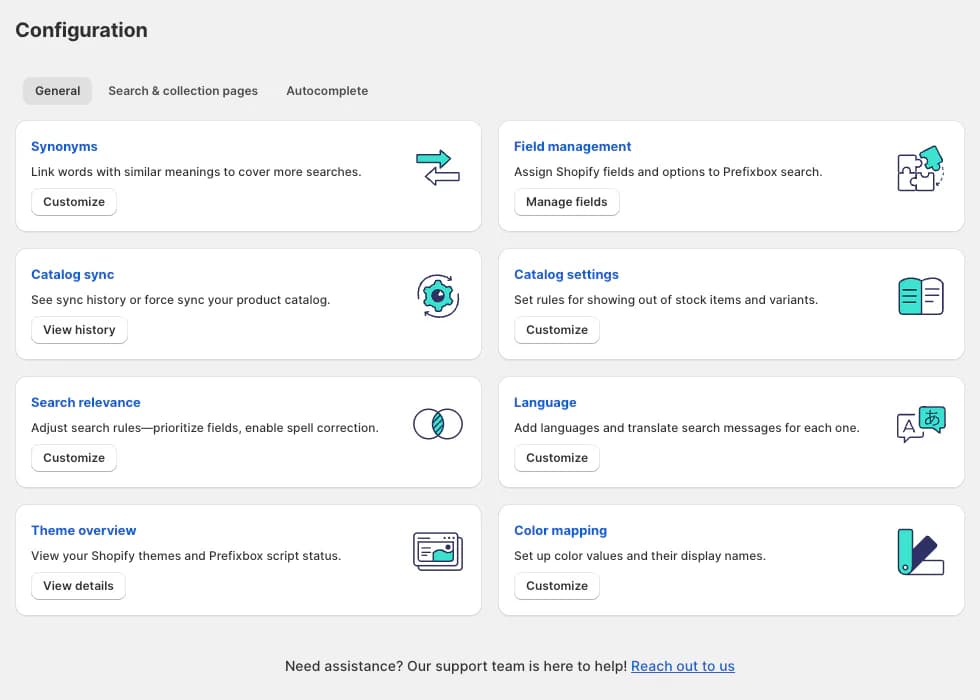Screen dimensions: 980x700
Task: Click the Manage fields button
Action: tap(566, 202)
